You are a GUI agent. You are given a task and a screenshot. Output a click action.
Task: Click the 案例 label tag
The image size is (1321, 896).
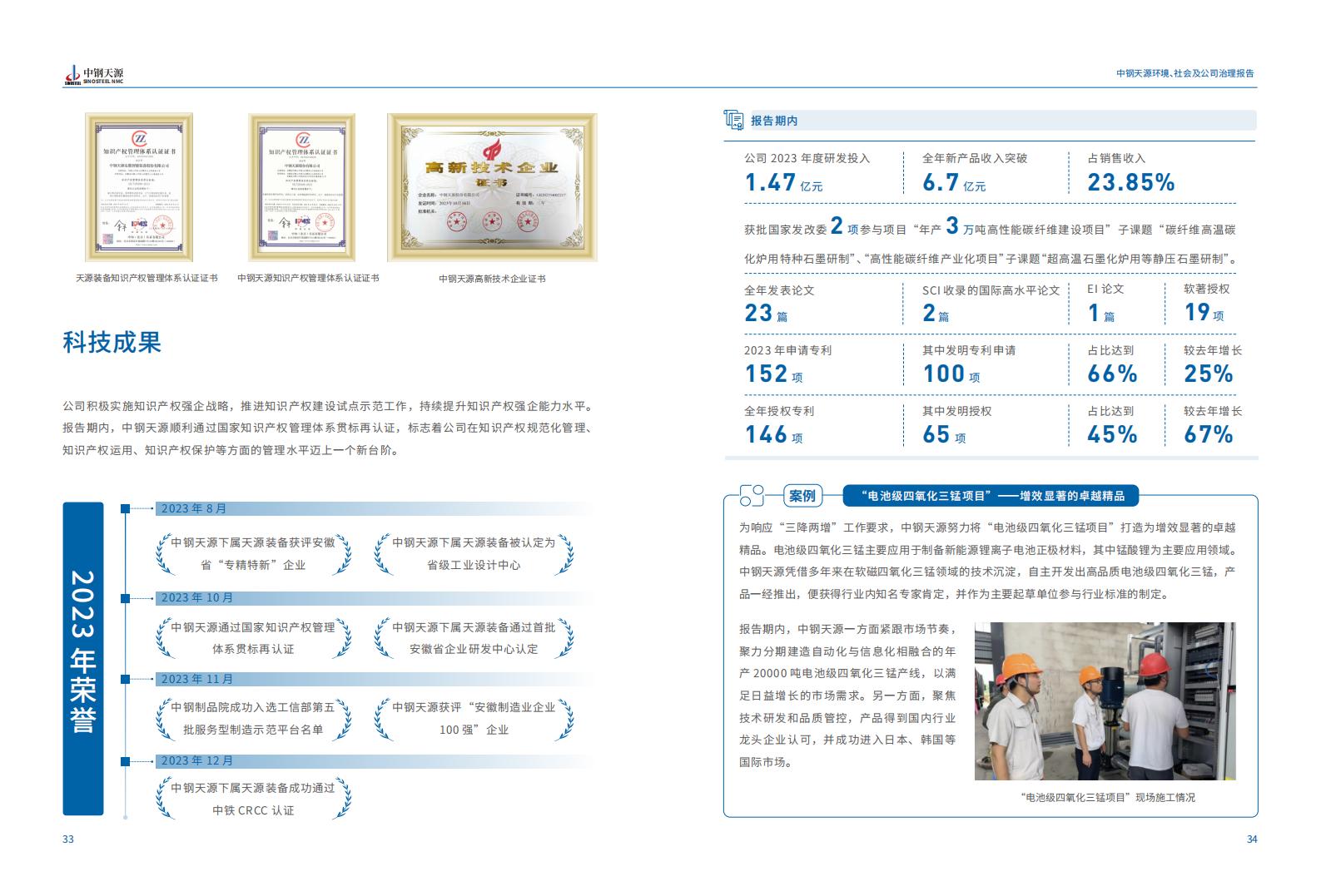click(802, 496)
